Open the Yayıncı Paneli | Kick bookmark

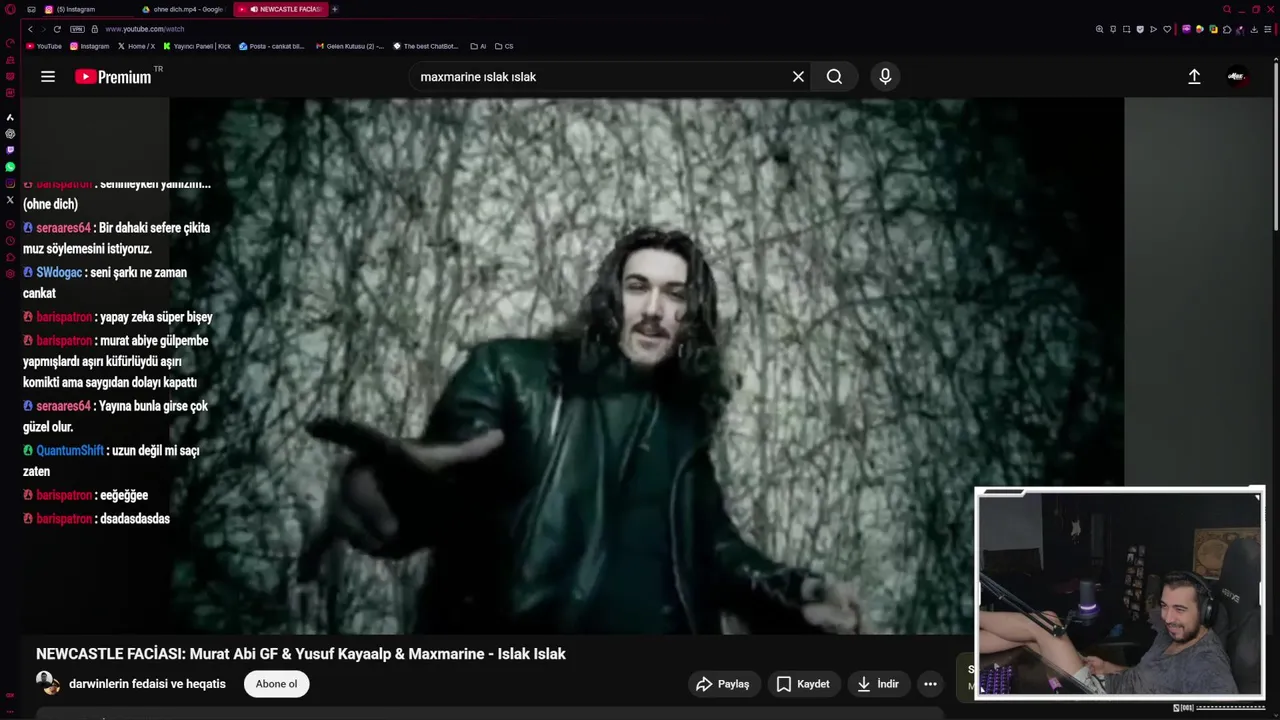(x=197, y=46)
